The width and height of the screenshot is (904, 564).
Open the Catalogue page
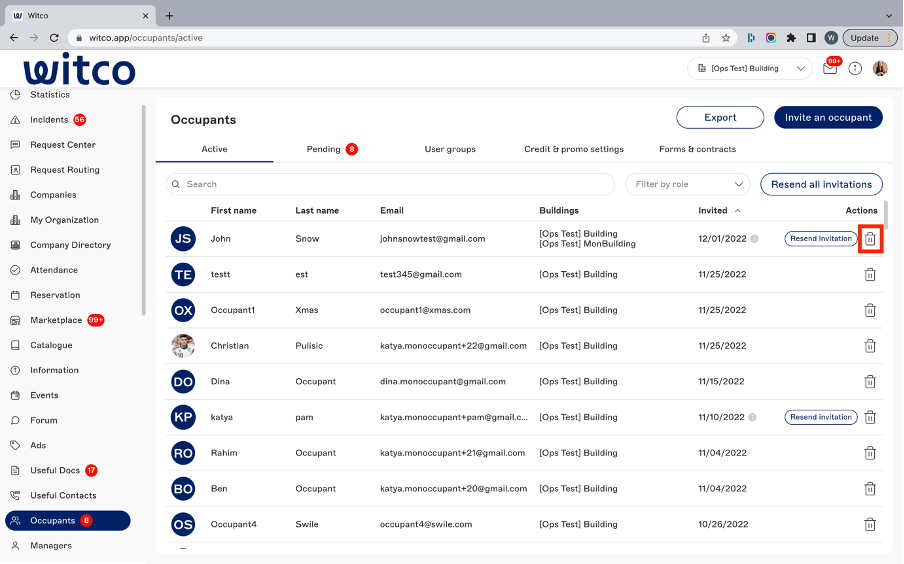pyautogui.click(x=51, y=345)
